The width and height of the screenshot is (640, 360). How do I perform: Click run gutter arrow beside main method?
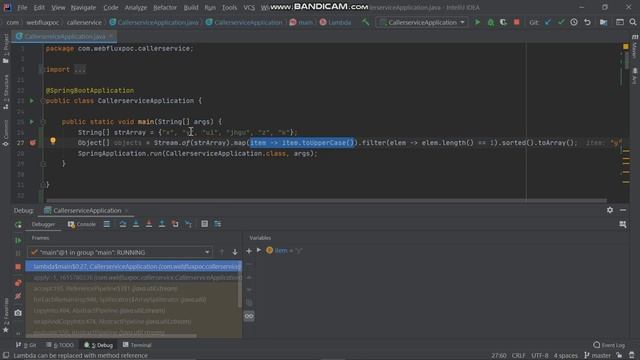click(x=32, y=122)
